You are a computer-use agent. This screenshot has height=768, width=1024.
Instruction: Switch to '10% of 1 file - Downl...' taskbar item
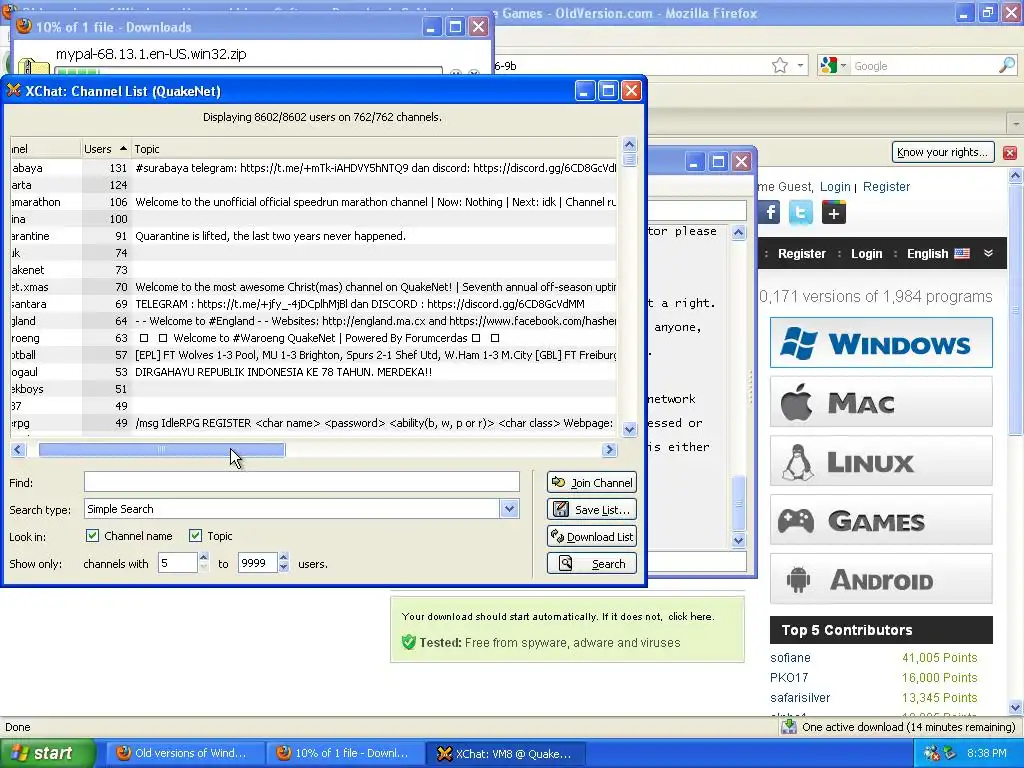click(344, 753)
